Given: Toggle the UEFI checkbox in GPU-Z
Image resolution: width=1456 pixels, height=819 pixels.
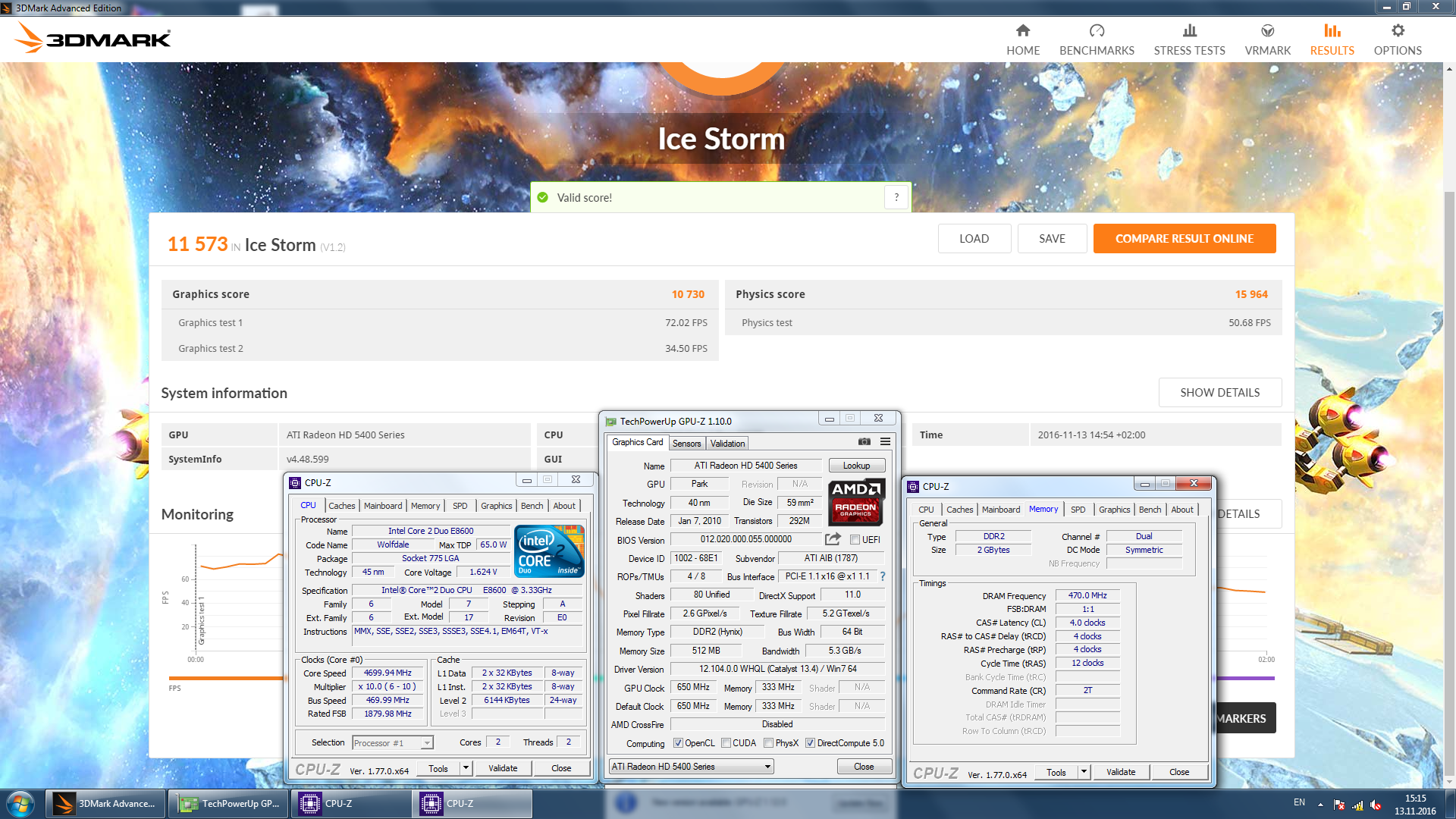Looking at the screenshot, I should pos(855,540).
